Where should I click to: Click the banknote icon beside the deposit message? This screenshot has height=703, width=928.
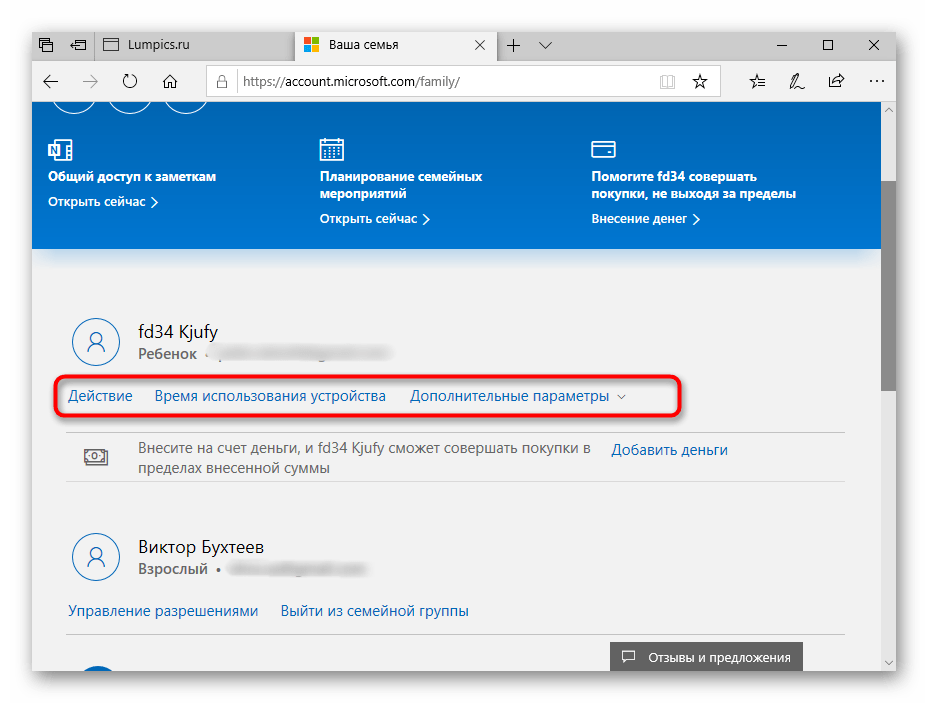coord(95,457)
